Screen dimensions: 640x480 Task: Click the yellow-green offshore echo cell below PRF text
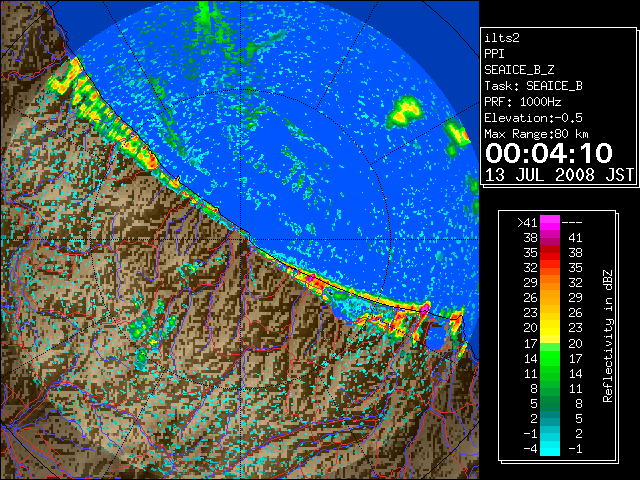(x=404, y=112)
